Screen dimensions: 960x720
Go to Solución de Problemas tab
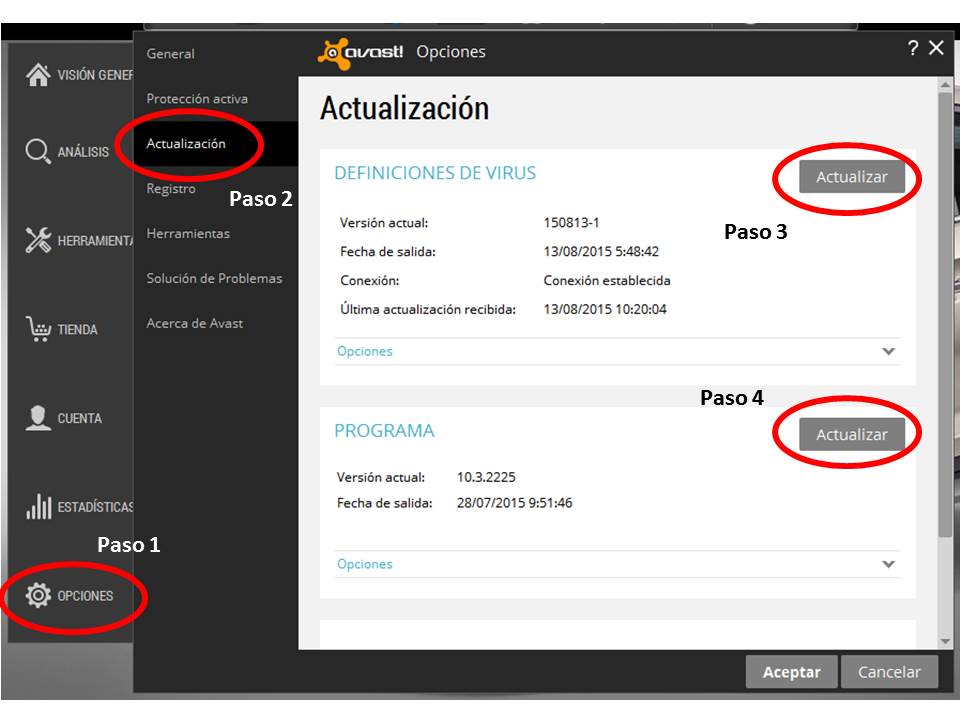[x=214, y=279]
